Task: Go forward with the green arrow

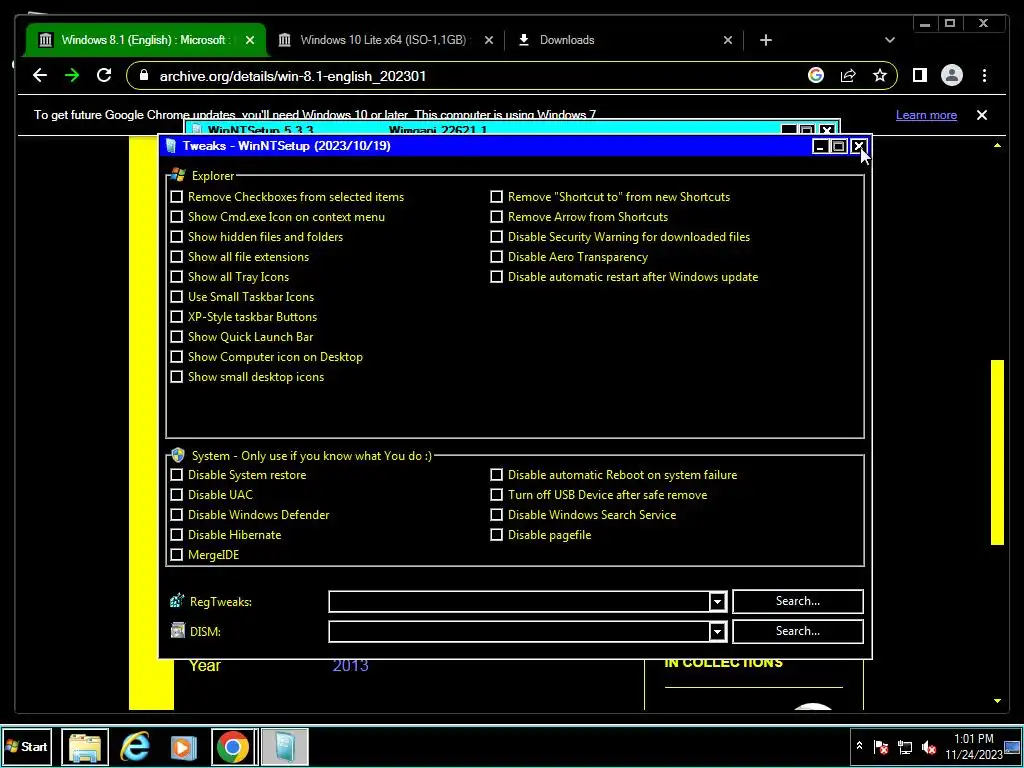Action: [x=72, y=76]
